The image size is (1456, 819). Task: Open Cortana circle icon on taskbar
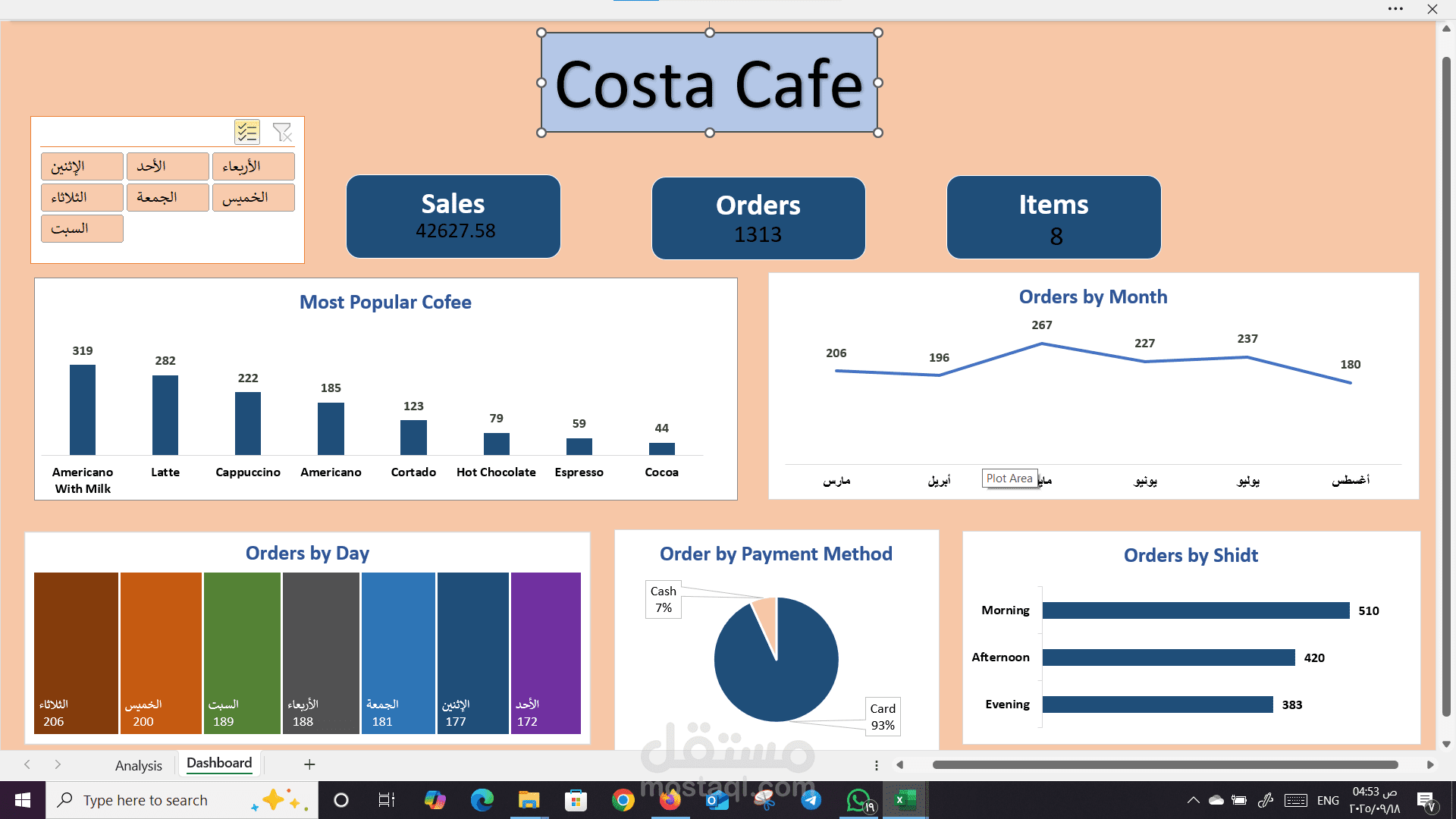tap(341, 800)
